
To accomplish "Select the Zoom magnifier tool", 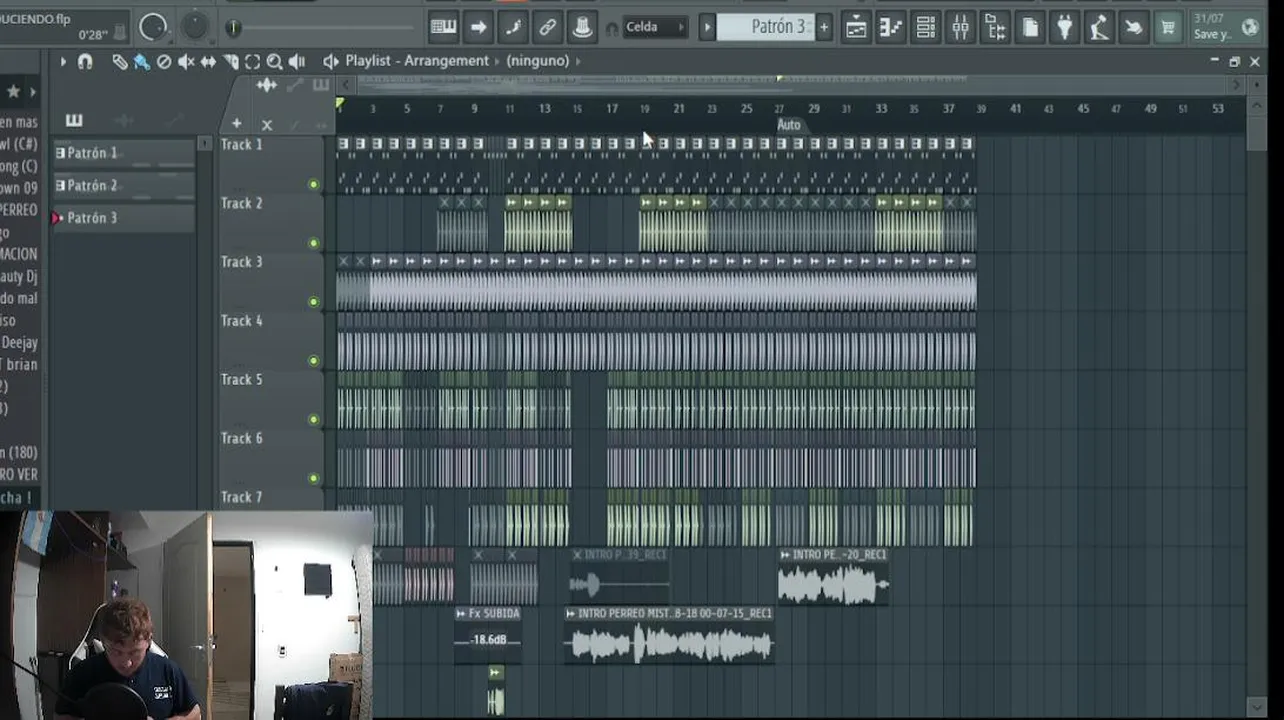I will (x=274, y=62).
